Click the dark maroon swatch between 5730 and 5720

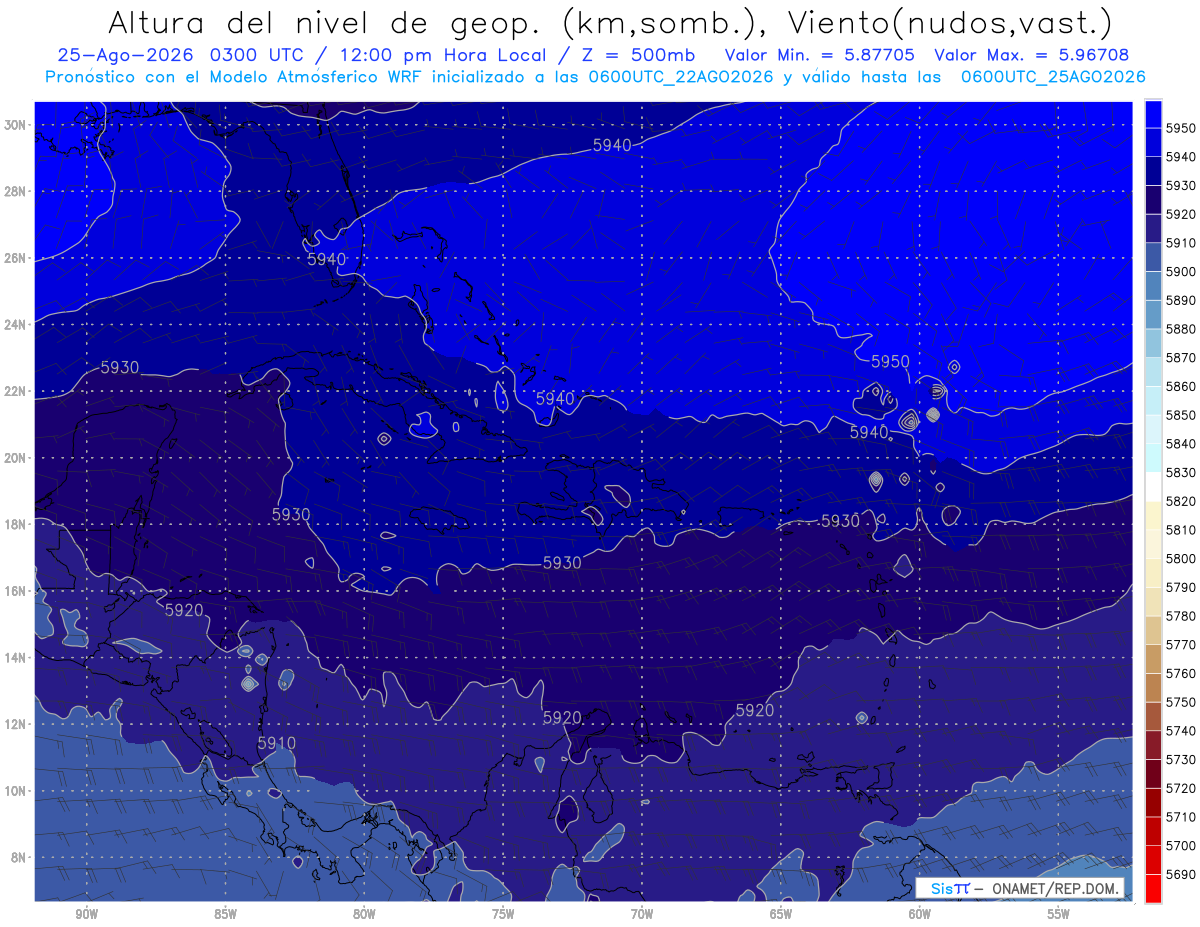point(1153,774)
